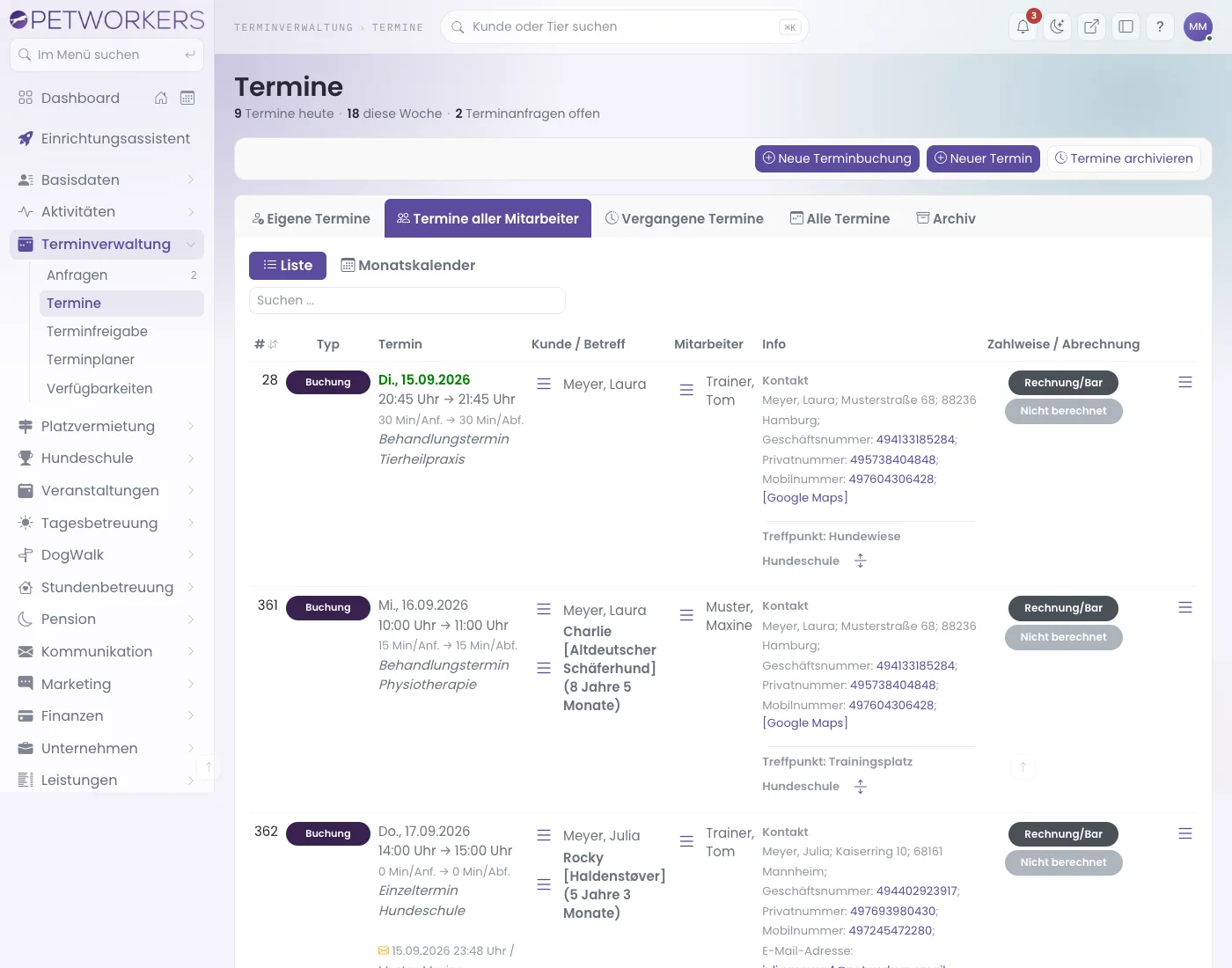
Task: Click the MM user avatar
Action: 1198,26
